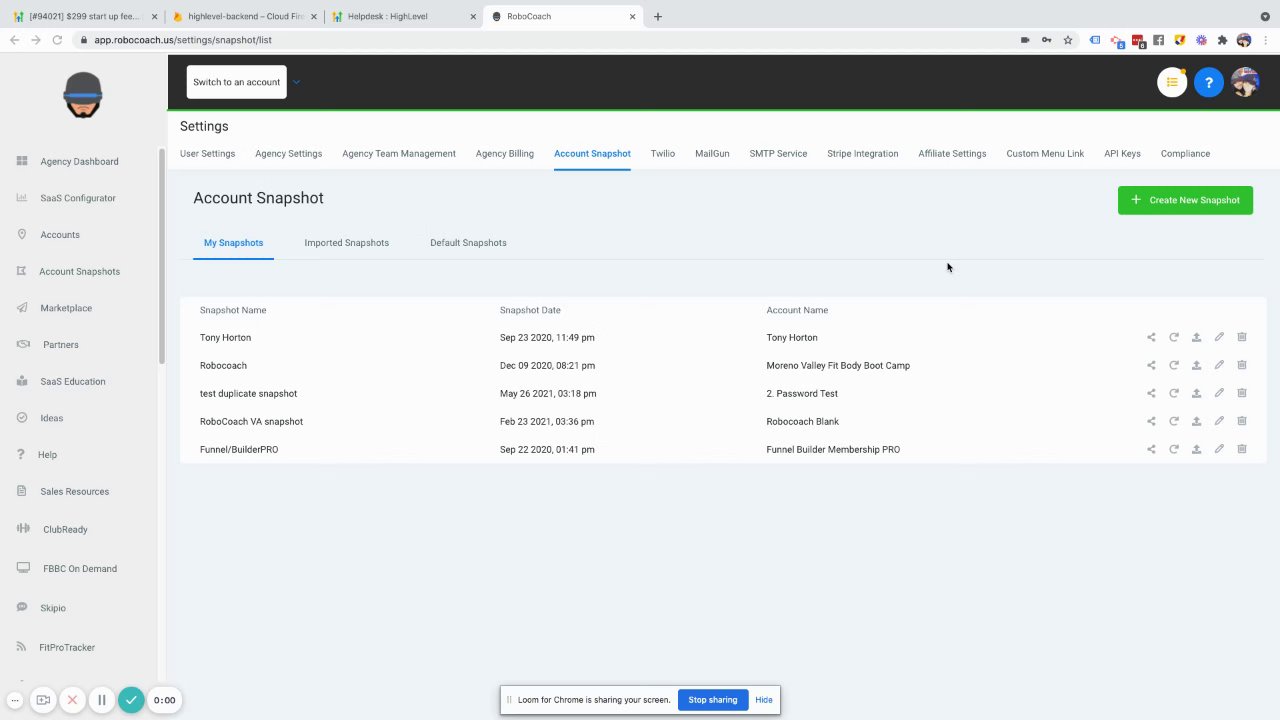Click the Facebook extension icon
Image resolution: width=1280 pixels, height=720 pixels.
[x=1159, y=40]
